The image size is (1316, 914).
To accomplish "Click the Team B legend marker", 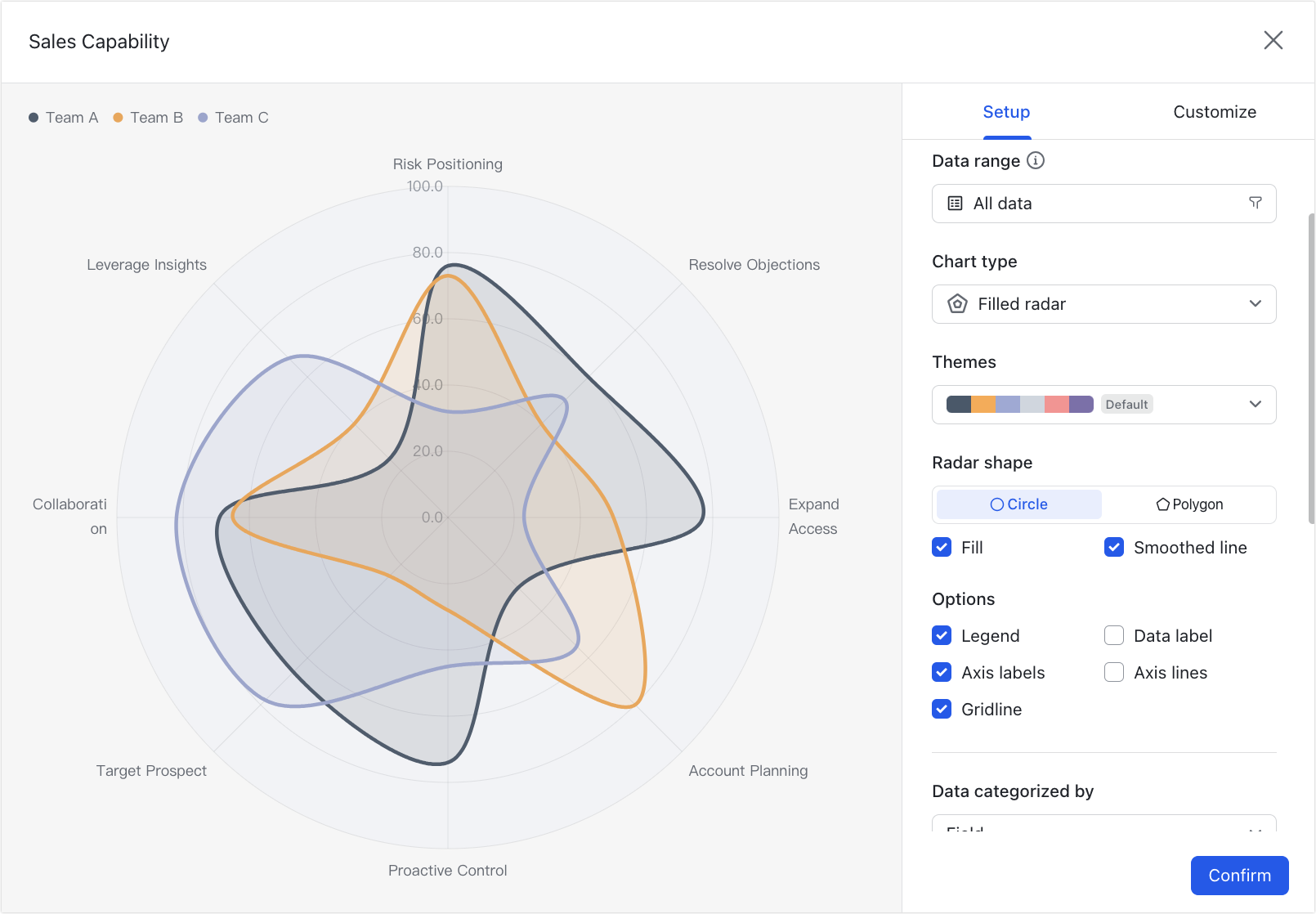I will (x=119, y=117).
